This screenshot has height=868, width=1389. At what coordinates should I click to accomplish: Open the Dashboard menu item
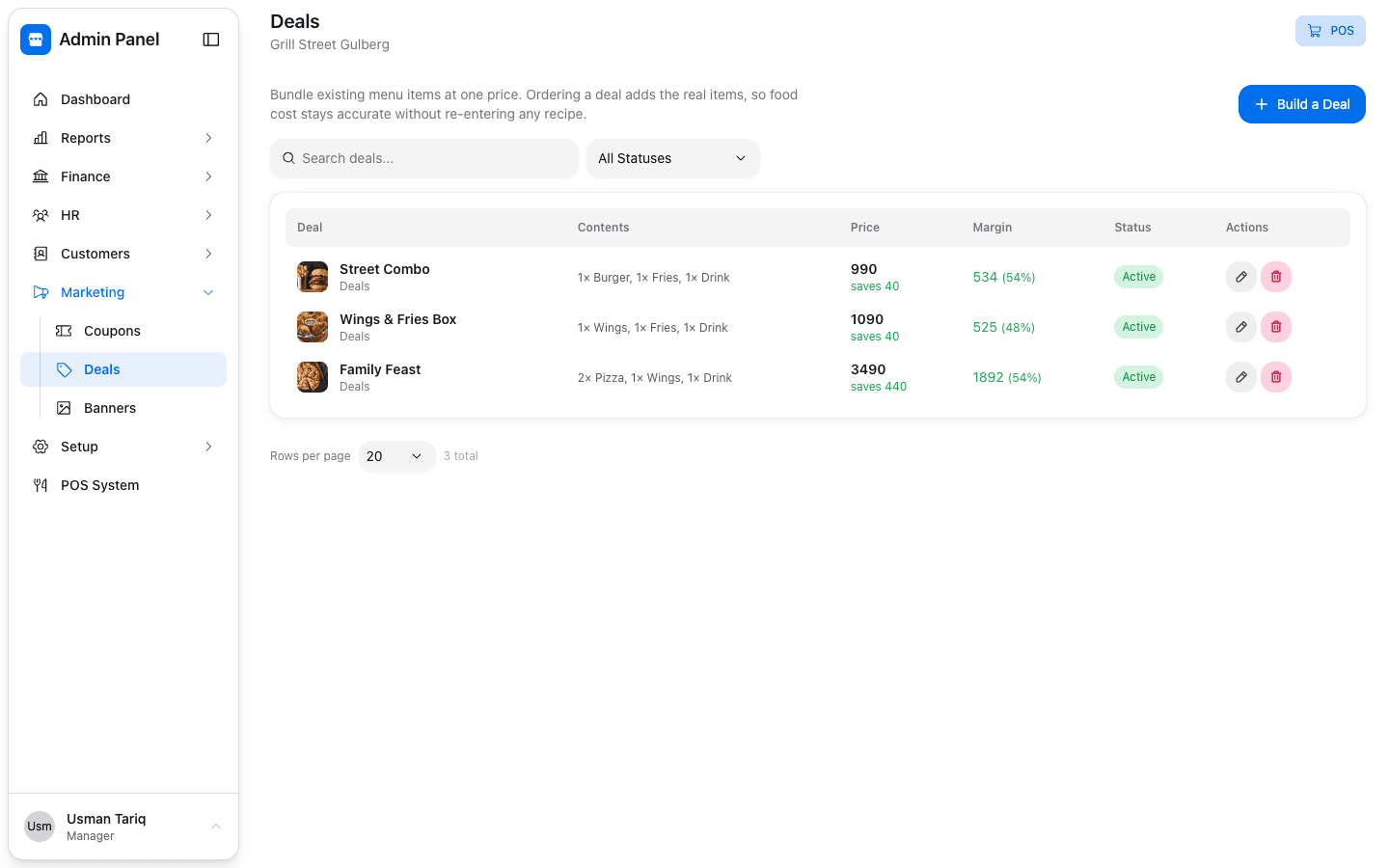[123, 99]
